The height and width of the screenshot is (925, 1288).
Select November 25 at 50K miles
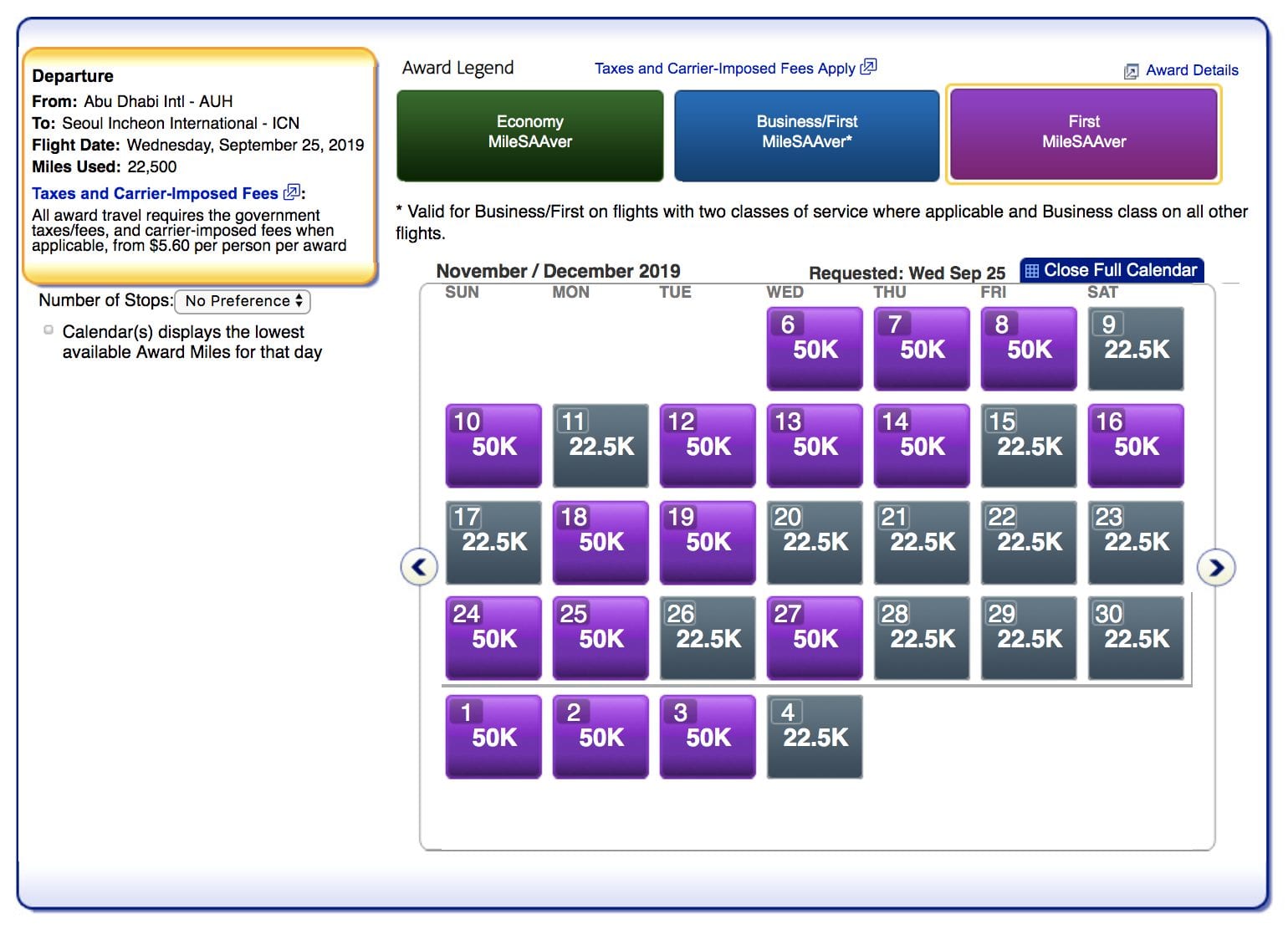[600, 637]
